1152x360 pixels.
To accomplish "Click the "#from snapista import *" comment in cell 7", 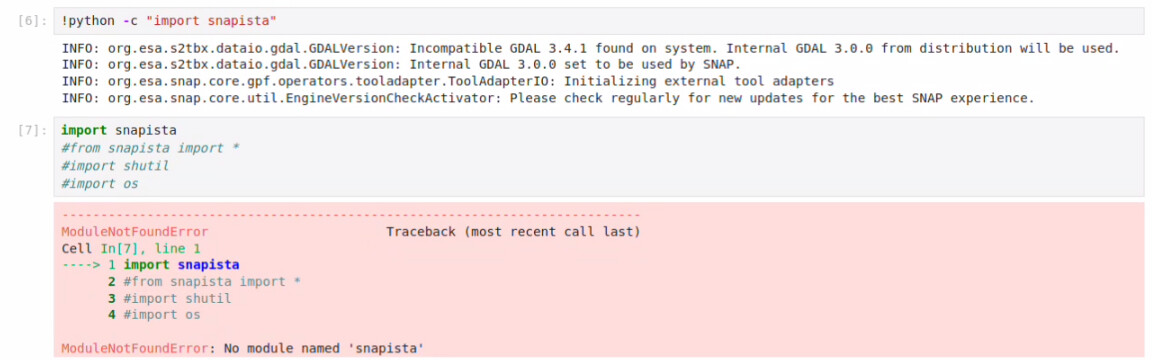I will point(153,148).
